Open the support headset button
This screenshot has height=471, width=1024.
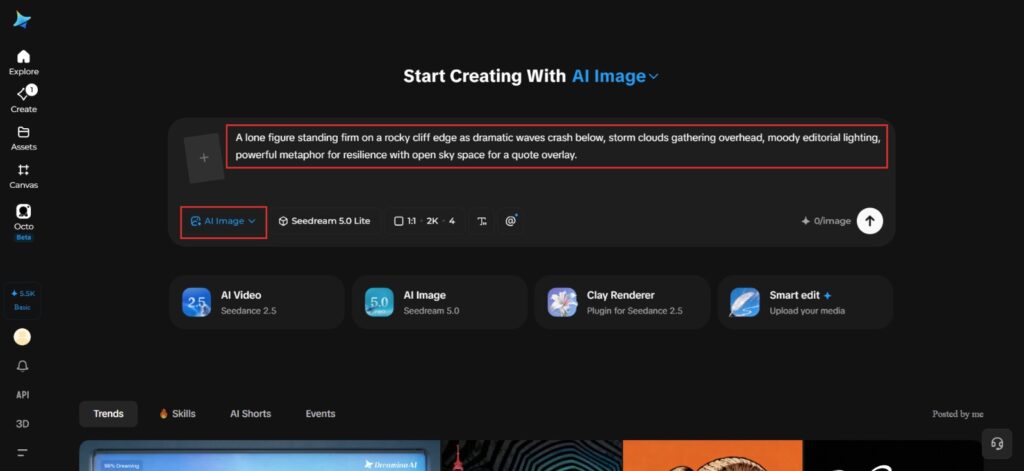997,444
